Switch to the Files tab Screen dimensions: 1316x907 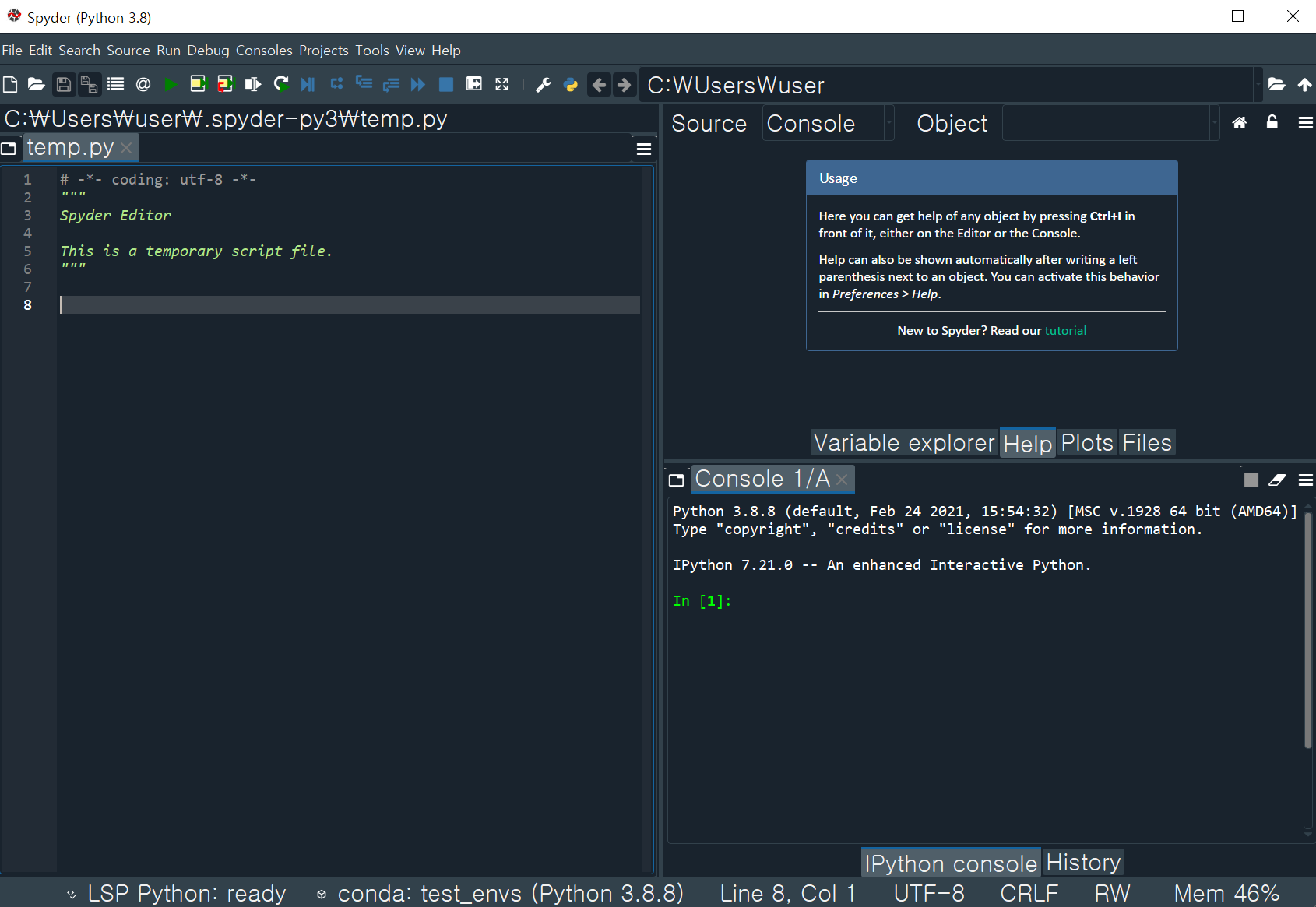[1147, 442]
